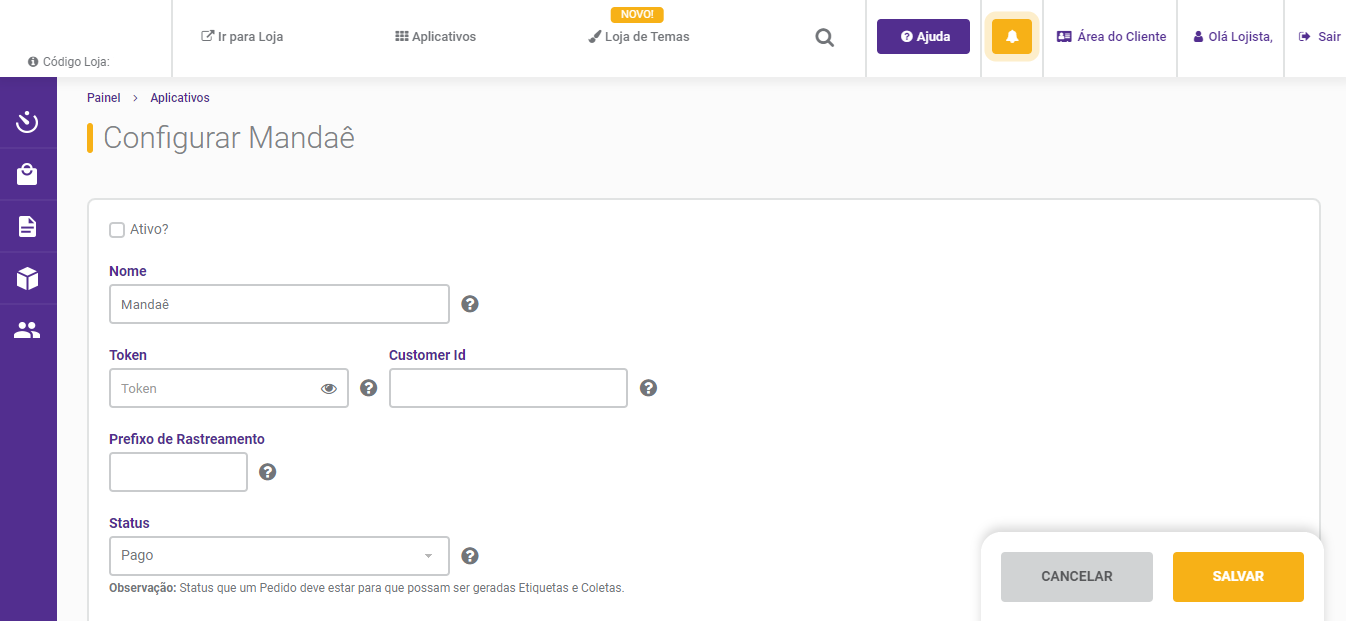Image resolution: width=1346 pixels, height=621 pixels.
Task: Toggle Token visibility with the eye icon
Action: pyautogui.click(x=329, y=389)
